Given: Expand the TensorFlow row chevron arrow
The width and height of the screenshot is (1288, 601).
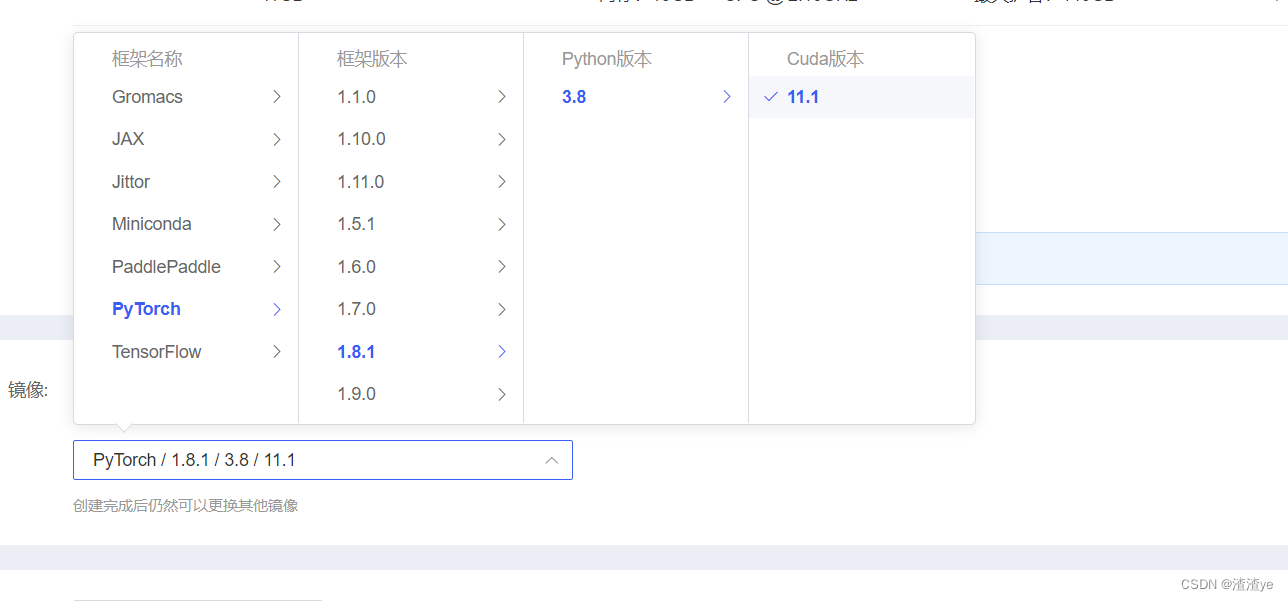Looking at the screenshot, I should 277,352.
